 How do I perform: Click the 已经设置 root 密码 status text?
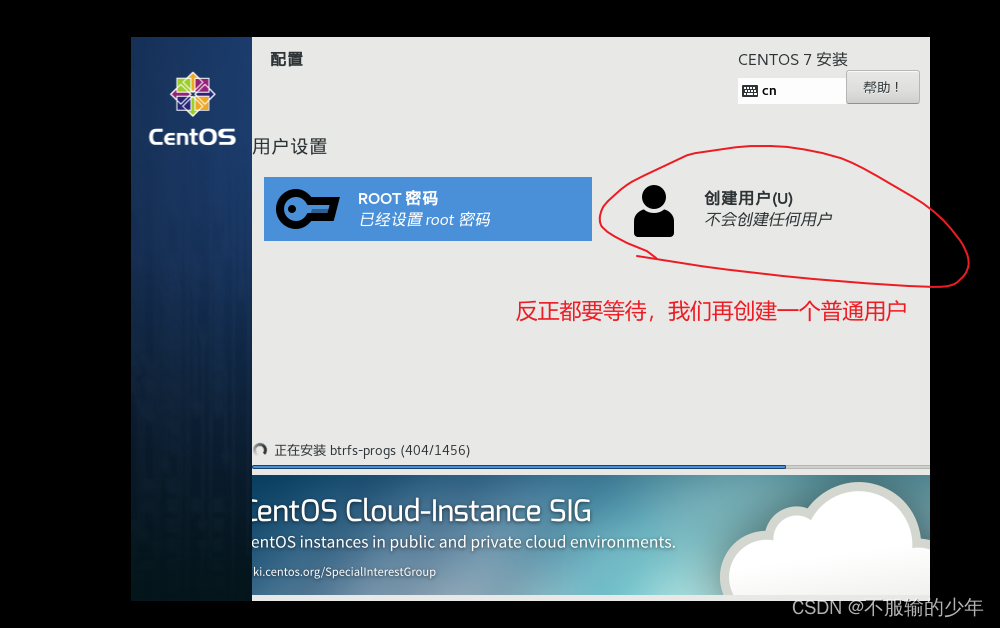[424, 219]
